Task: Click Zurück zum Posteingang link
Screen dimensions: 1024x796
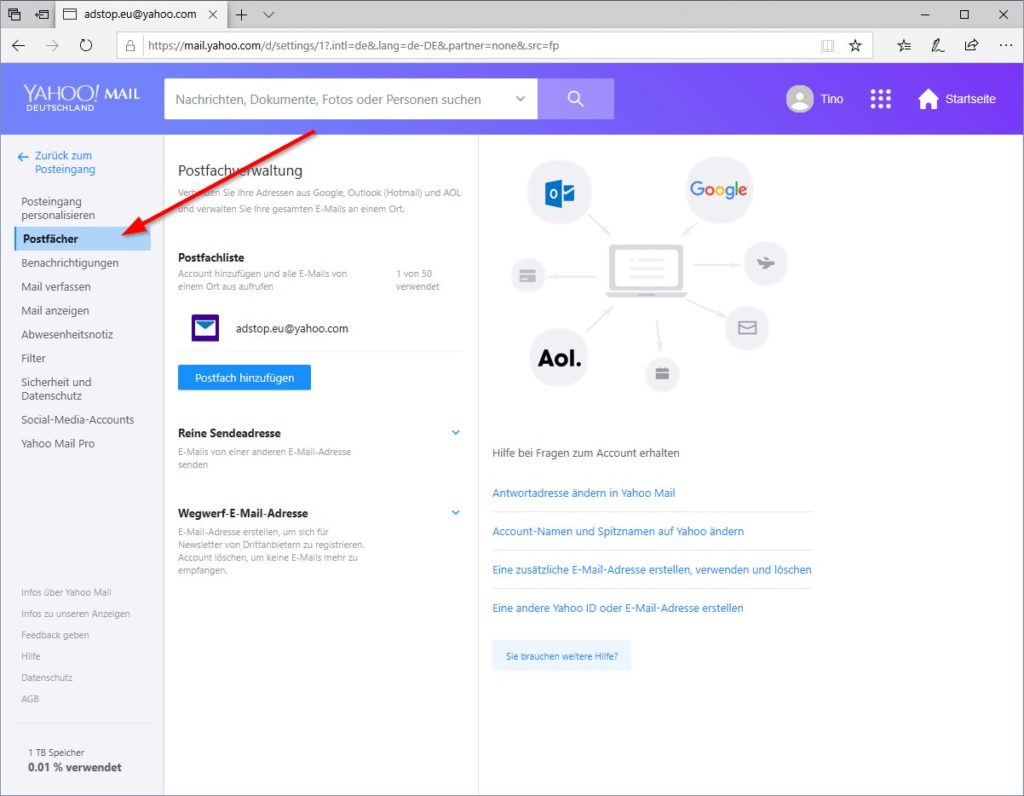Action: [65, 162]
